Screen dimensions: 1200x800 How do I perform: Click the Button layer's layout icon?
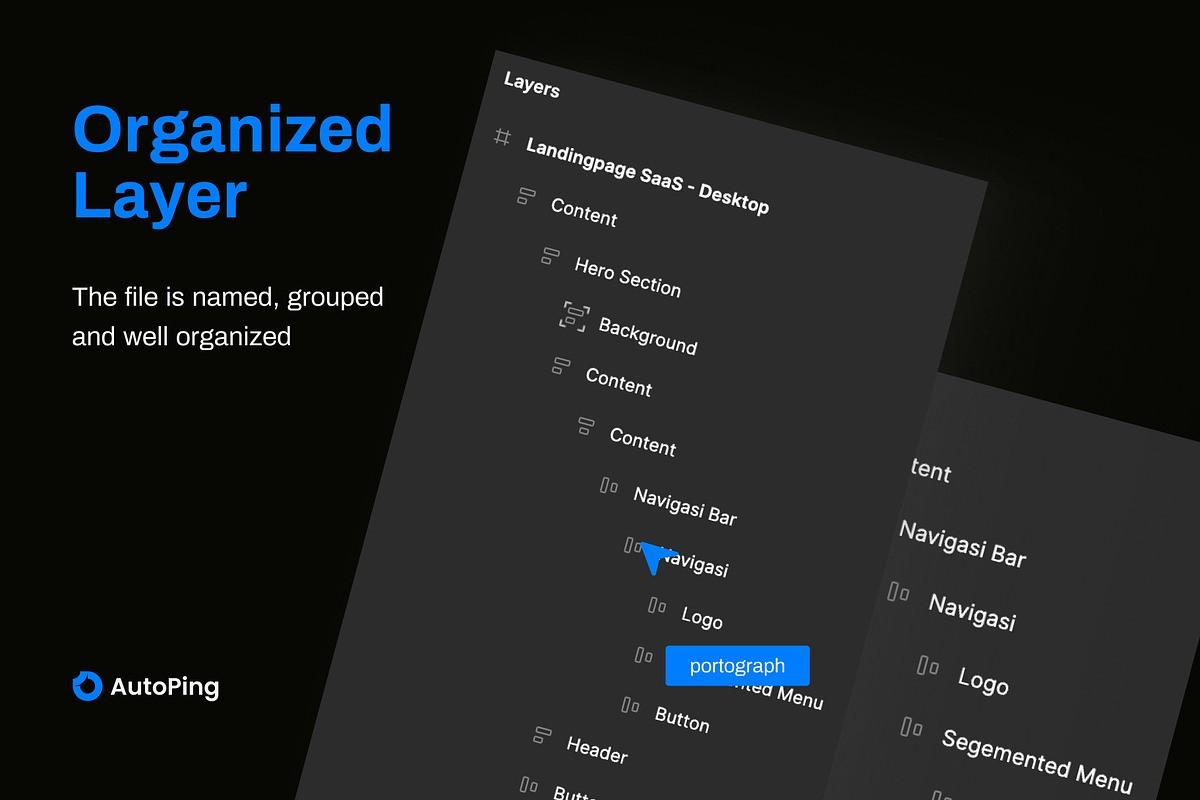pos(630,705)
